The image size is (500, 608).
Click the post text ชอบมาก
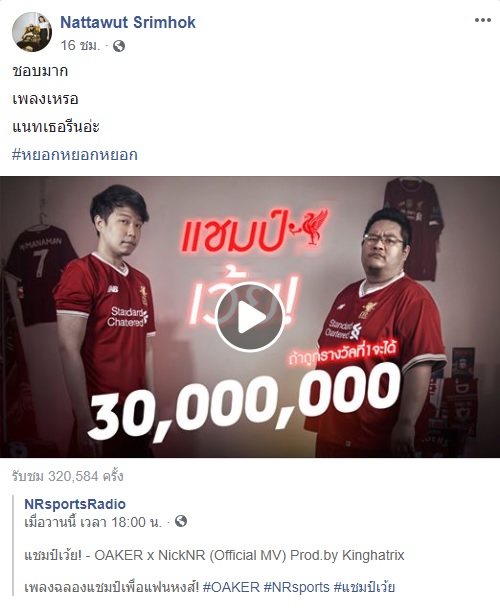coord(40,71)
